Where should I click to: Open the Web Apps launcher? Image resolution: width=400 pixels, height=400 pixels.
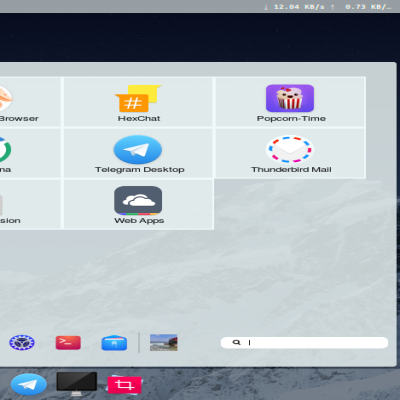click(138, 204)
